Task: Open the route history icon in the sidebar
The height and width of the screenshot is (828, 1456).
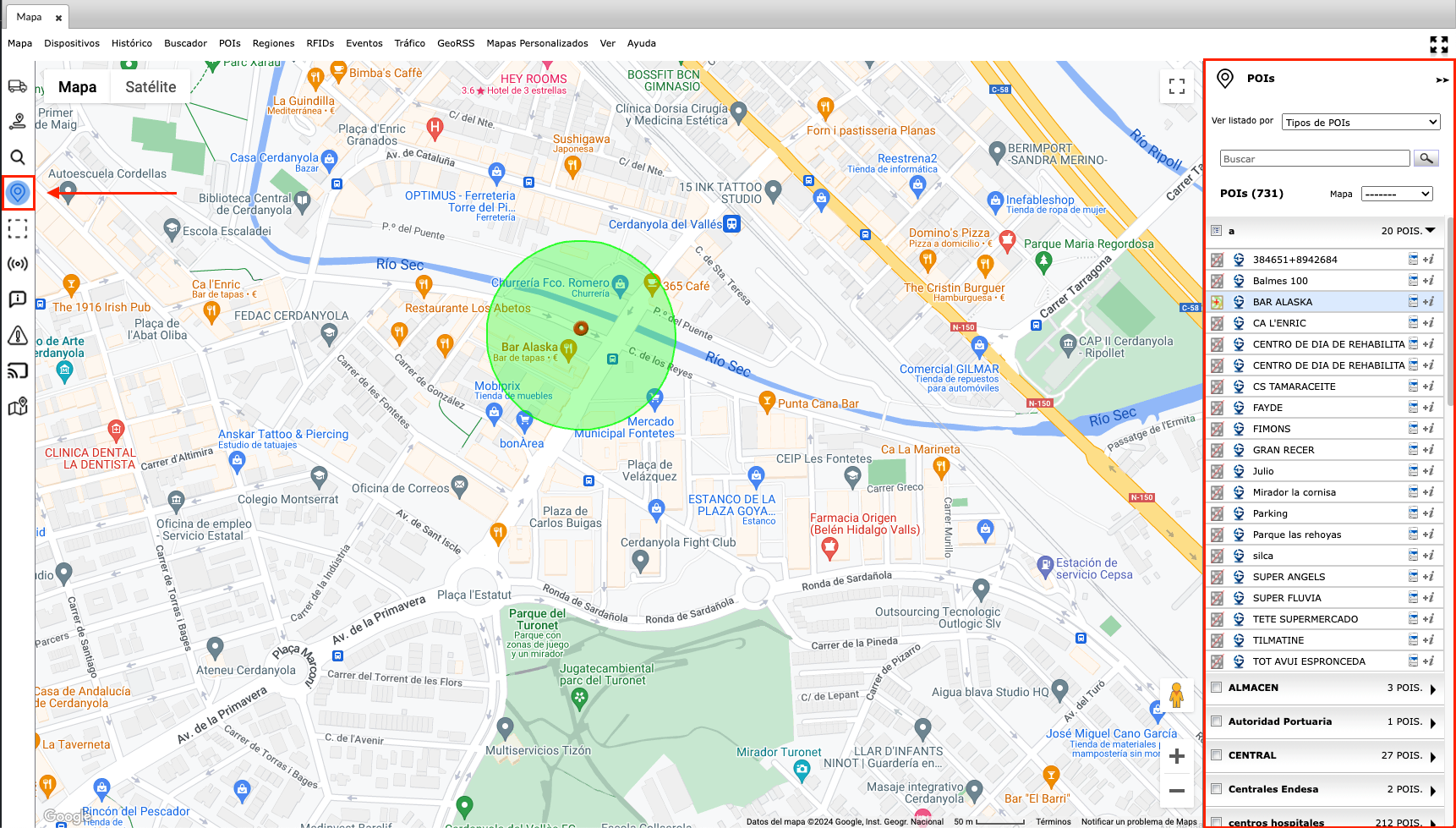Action: (x=18, y=121)
